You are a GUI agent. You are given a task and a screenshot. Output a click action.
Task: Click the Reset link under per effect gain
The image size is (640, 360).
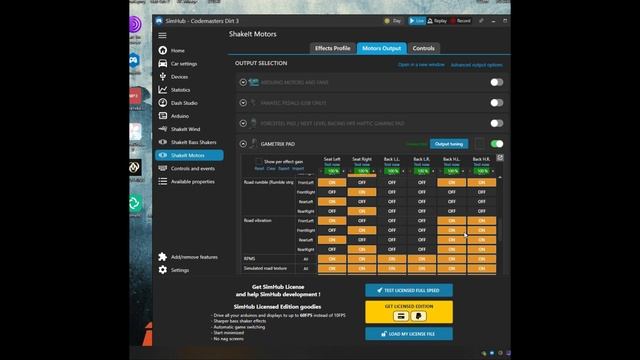tap(259, 168)
